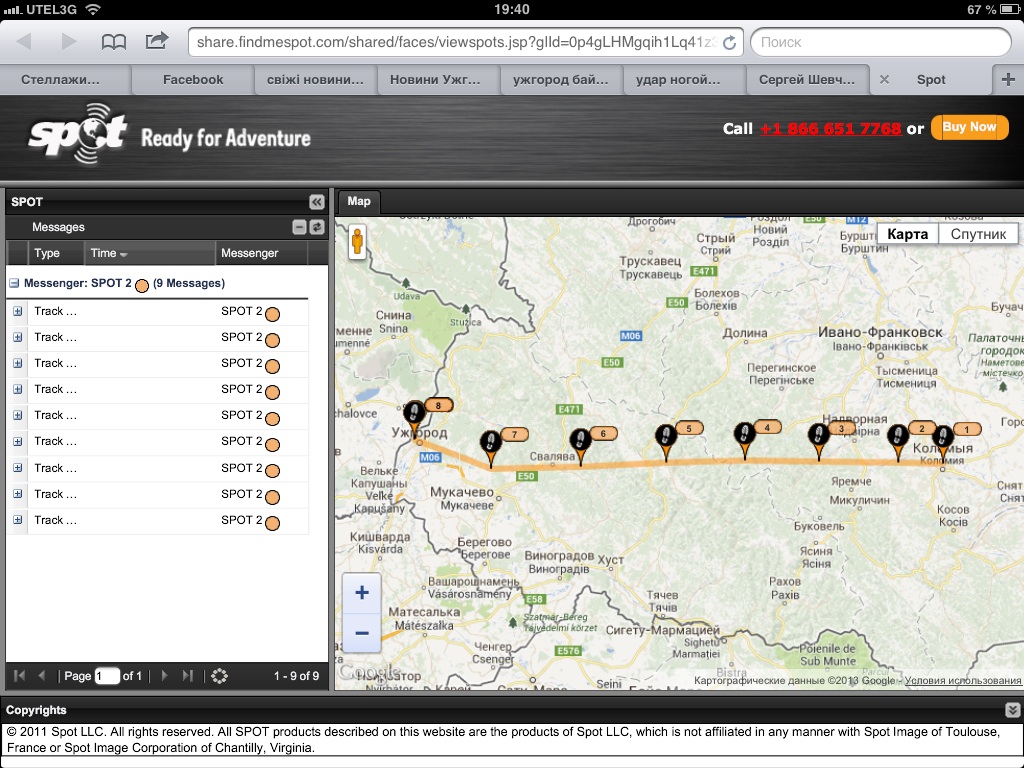Screen dimensions: 1024x768
Task: Zoom in the map with plus button
Action: click(361, 593)
